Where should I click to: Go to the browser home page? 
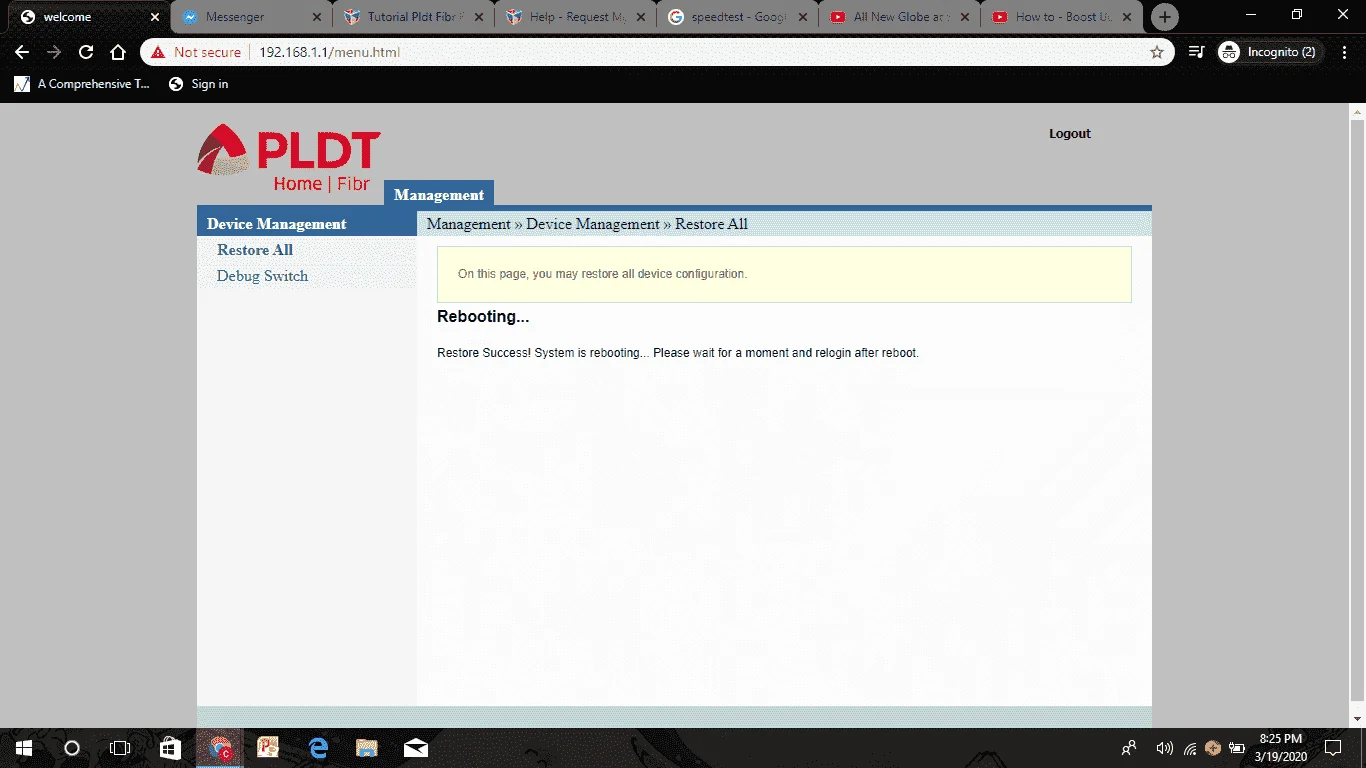[x=118, y=52]
